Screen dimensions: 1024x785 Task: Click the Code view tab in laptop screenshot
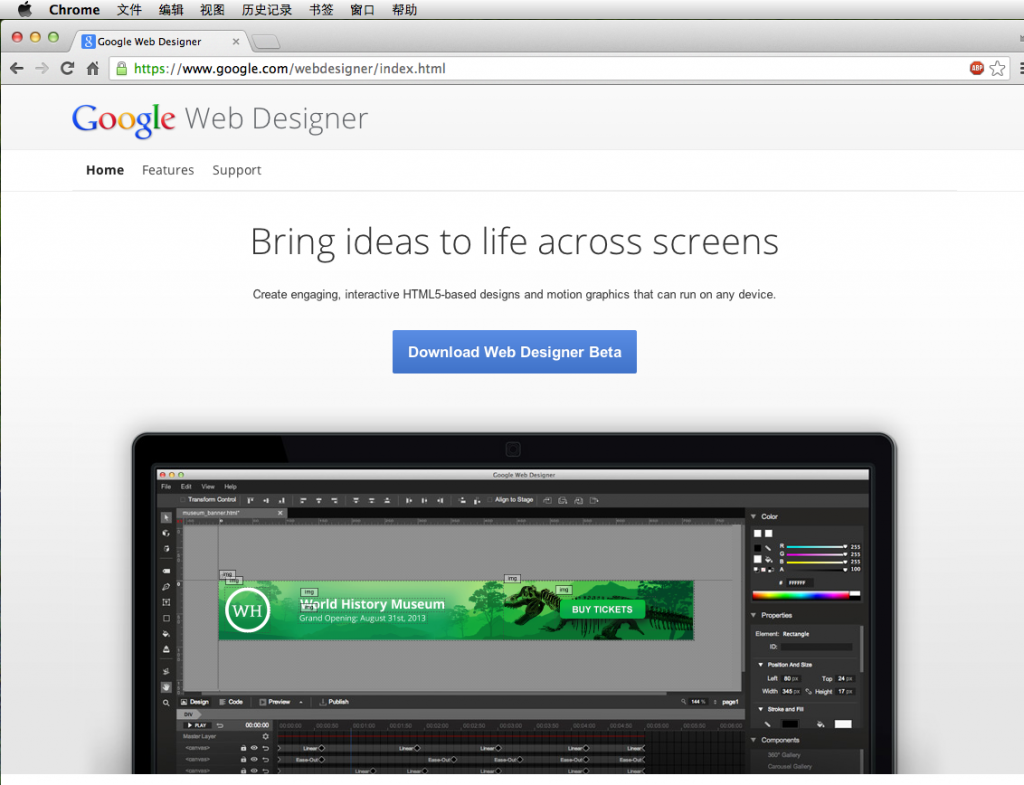coord(231,702)
